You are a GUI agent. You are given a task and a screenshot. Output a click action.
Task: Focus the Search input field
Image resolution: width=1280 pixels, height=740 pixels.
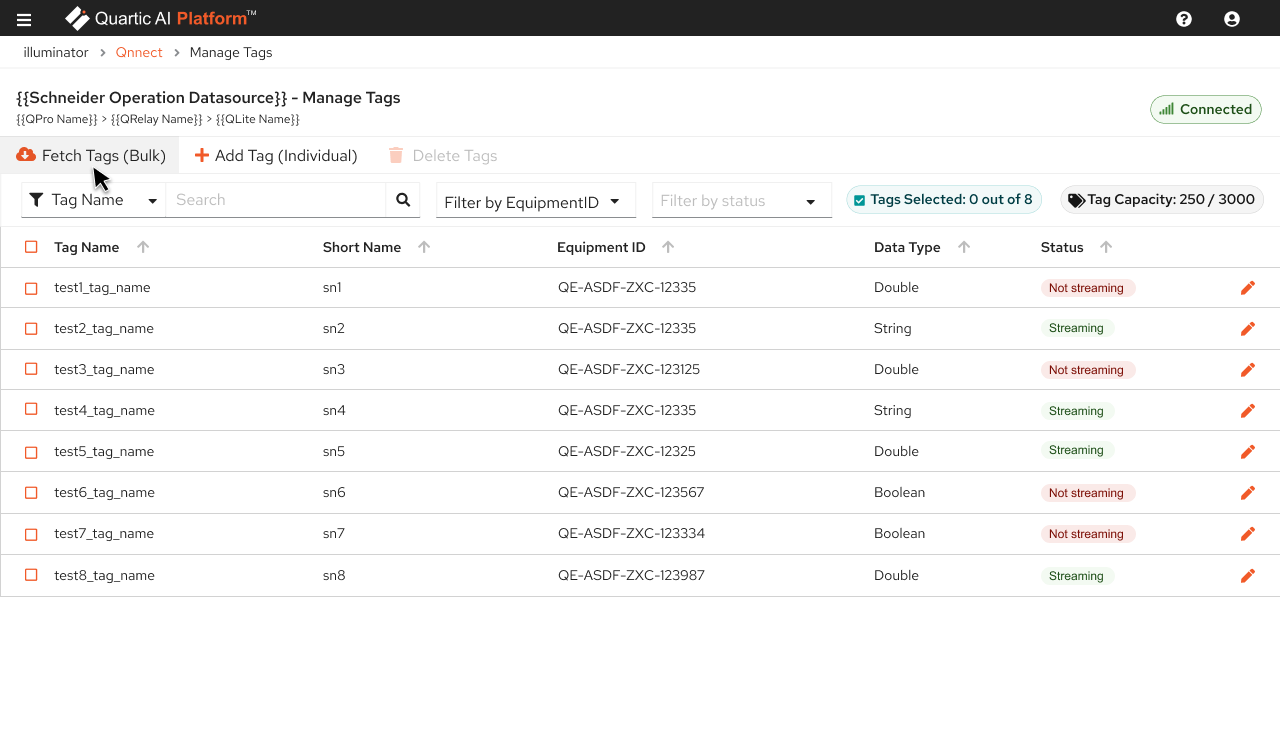click(x=276, y=200)
